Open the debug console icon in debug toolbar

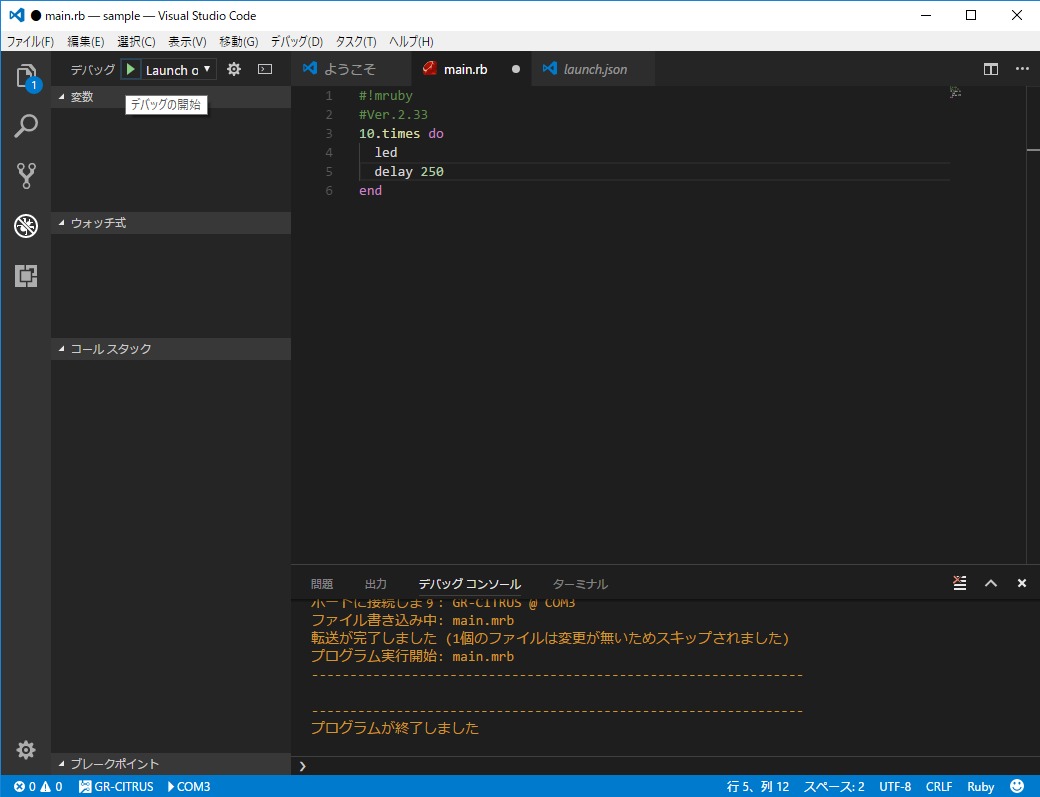(x=265, y=69)
